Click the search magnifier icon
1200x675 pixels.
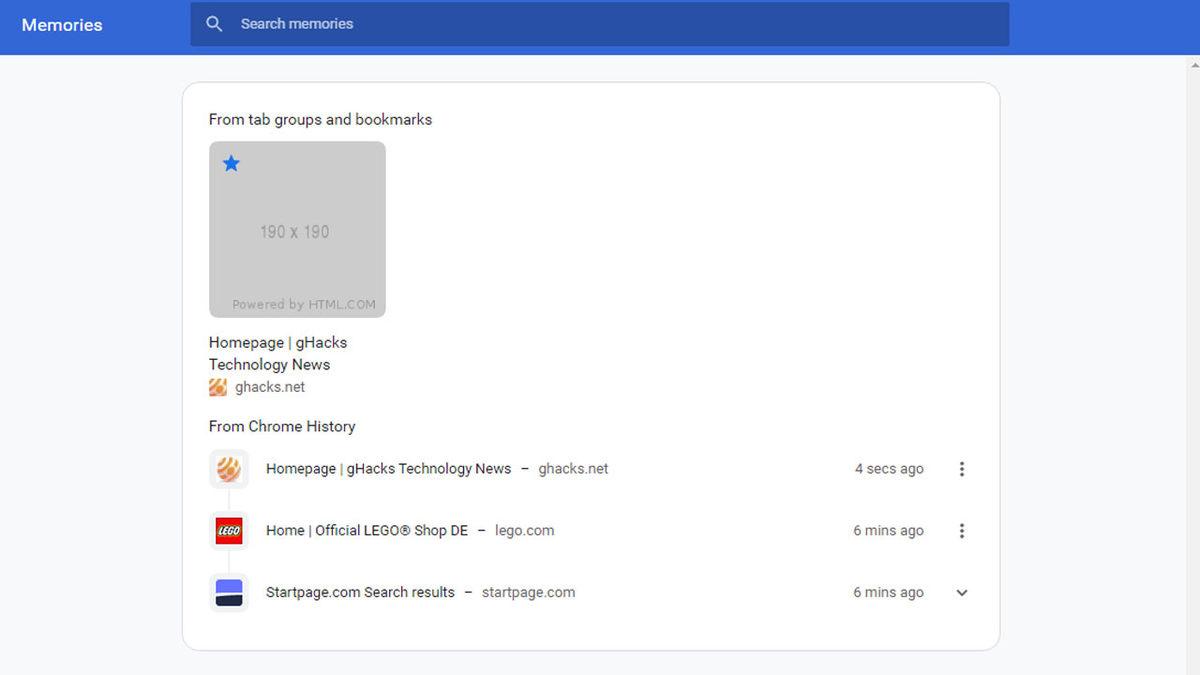[x=214, y=23]
